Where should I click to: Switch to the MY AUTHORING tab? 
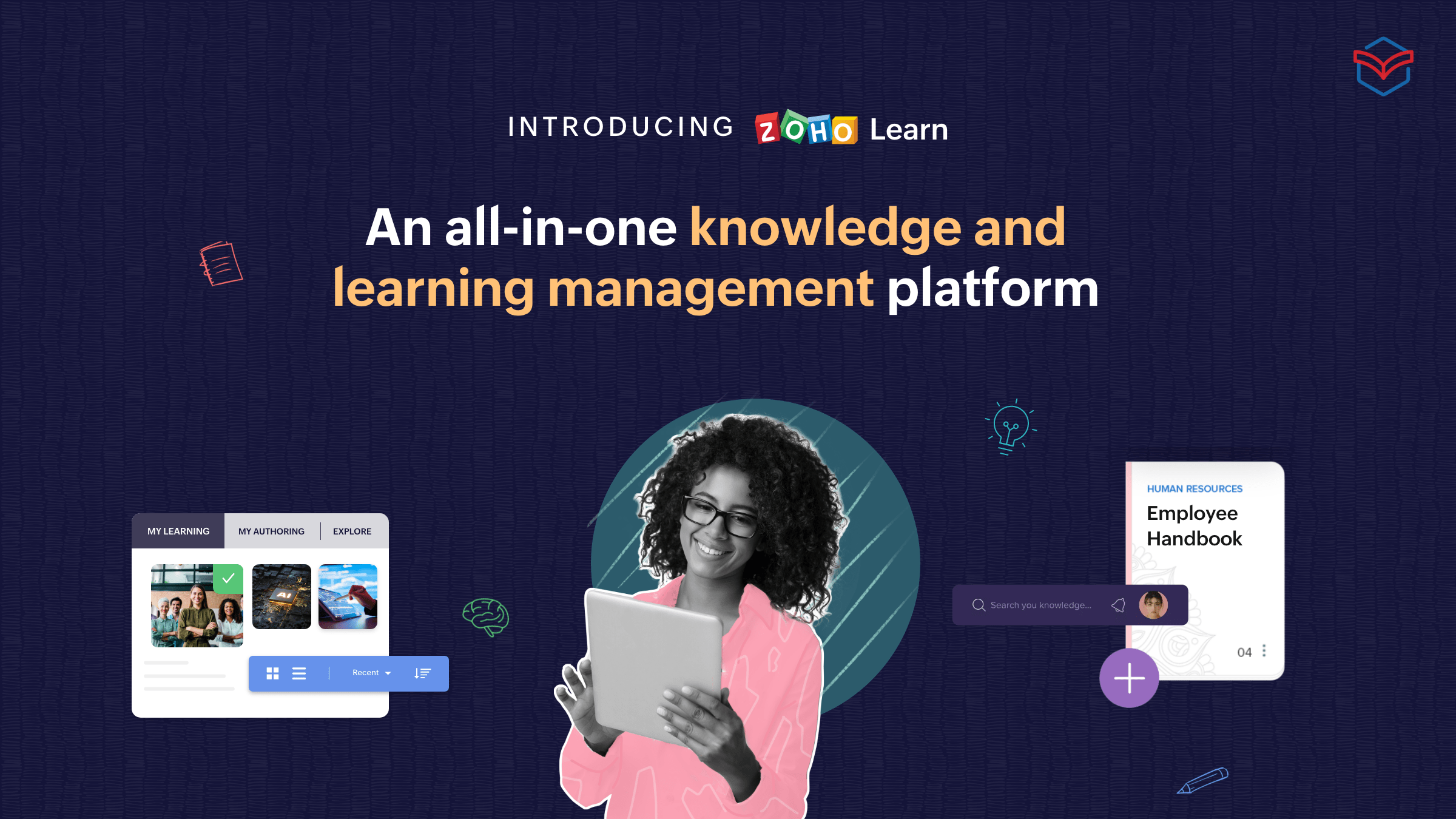pyautogui.click(x=271, y=531)
